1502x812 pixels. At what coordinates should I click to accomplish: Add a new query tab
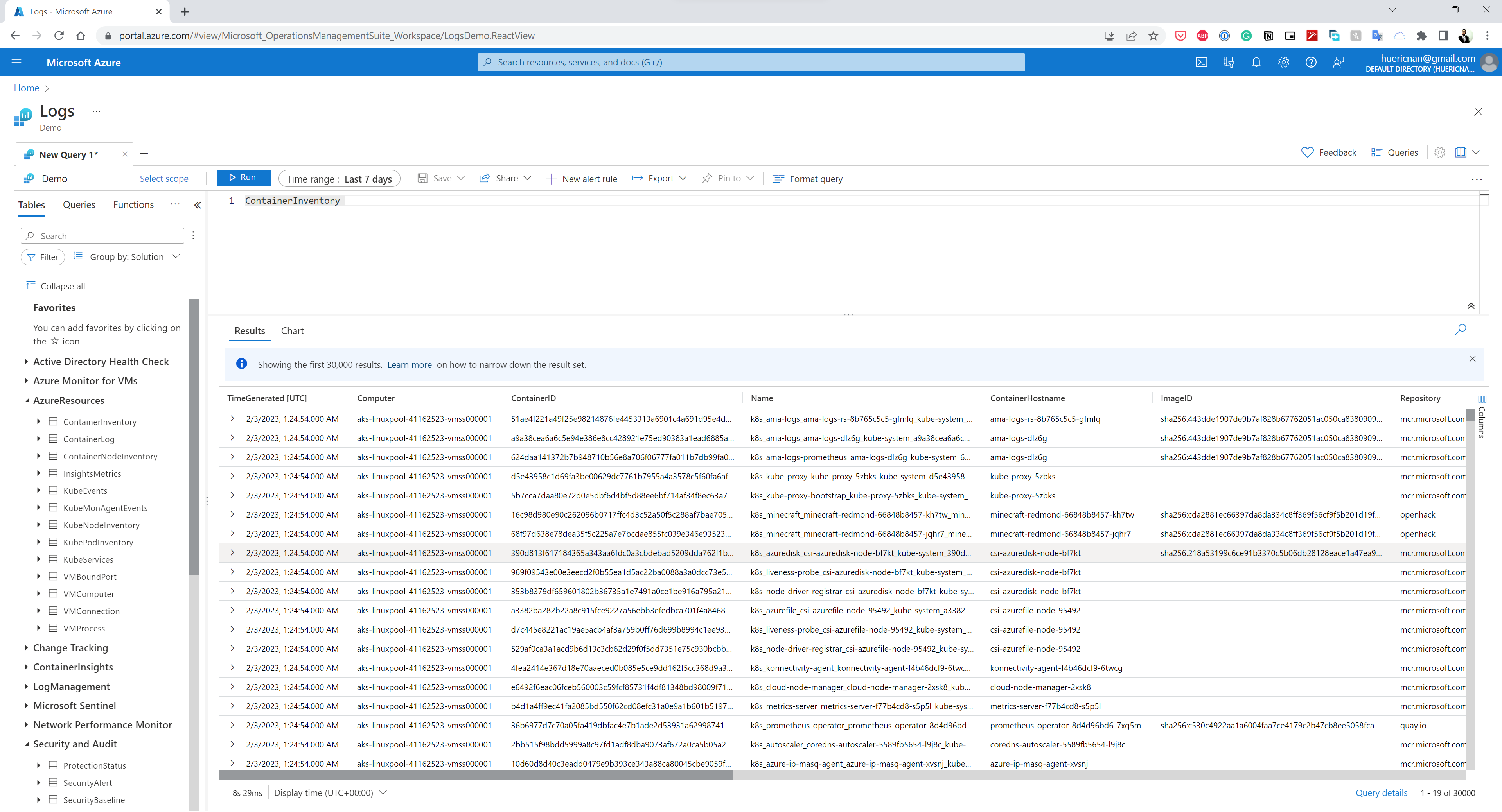(144, 153)
